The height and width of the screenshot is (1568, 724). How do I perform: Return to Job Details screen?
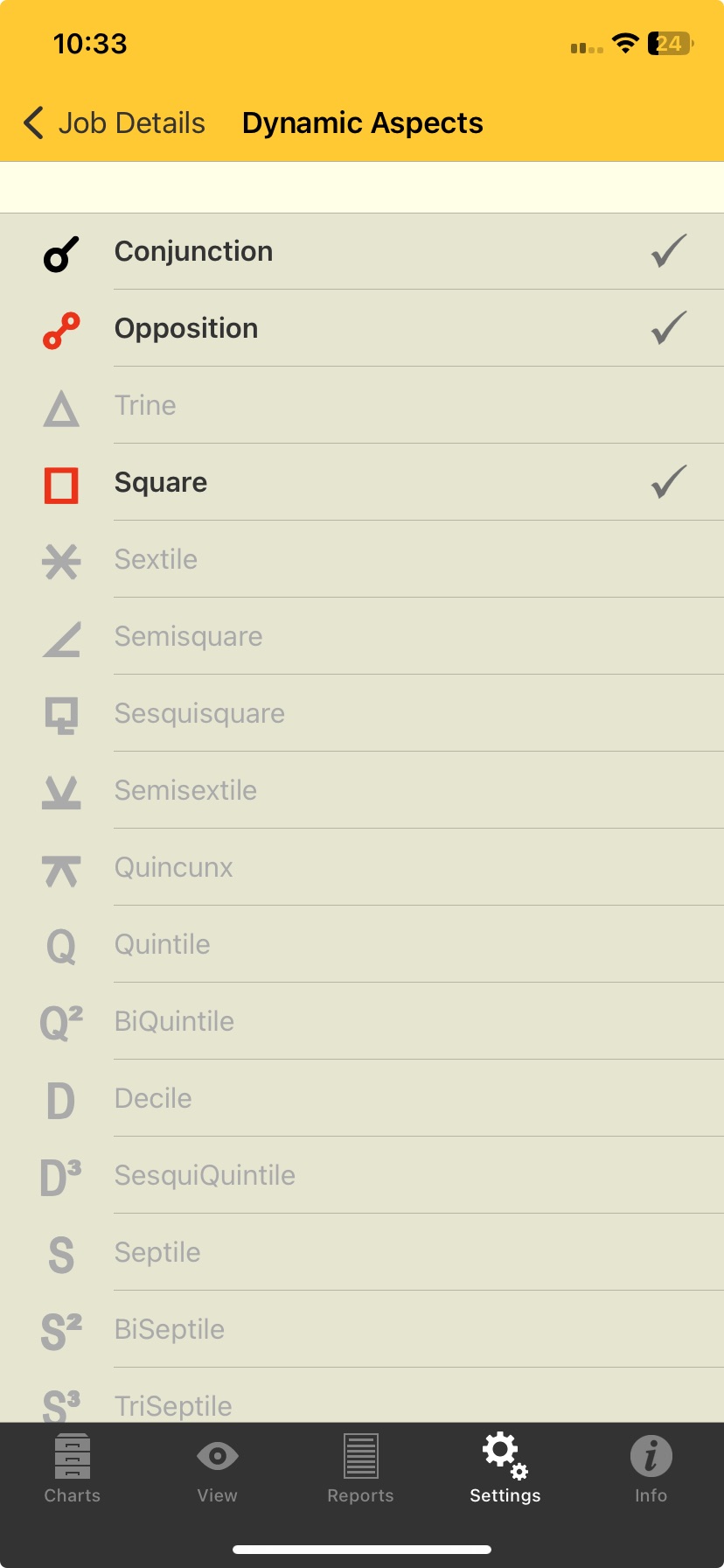pyautogui.click(x=131, y=123)
